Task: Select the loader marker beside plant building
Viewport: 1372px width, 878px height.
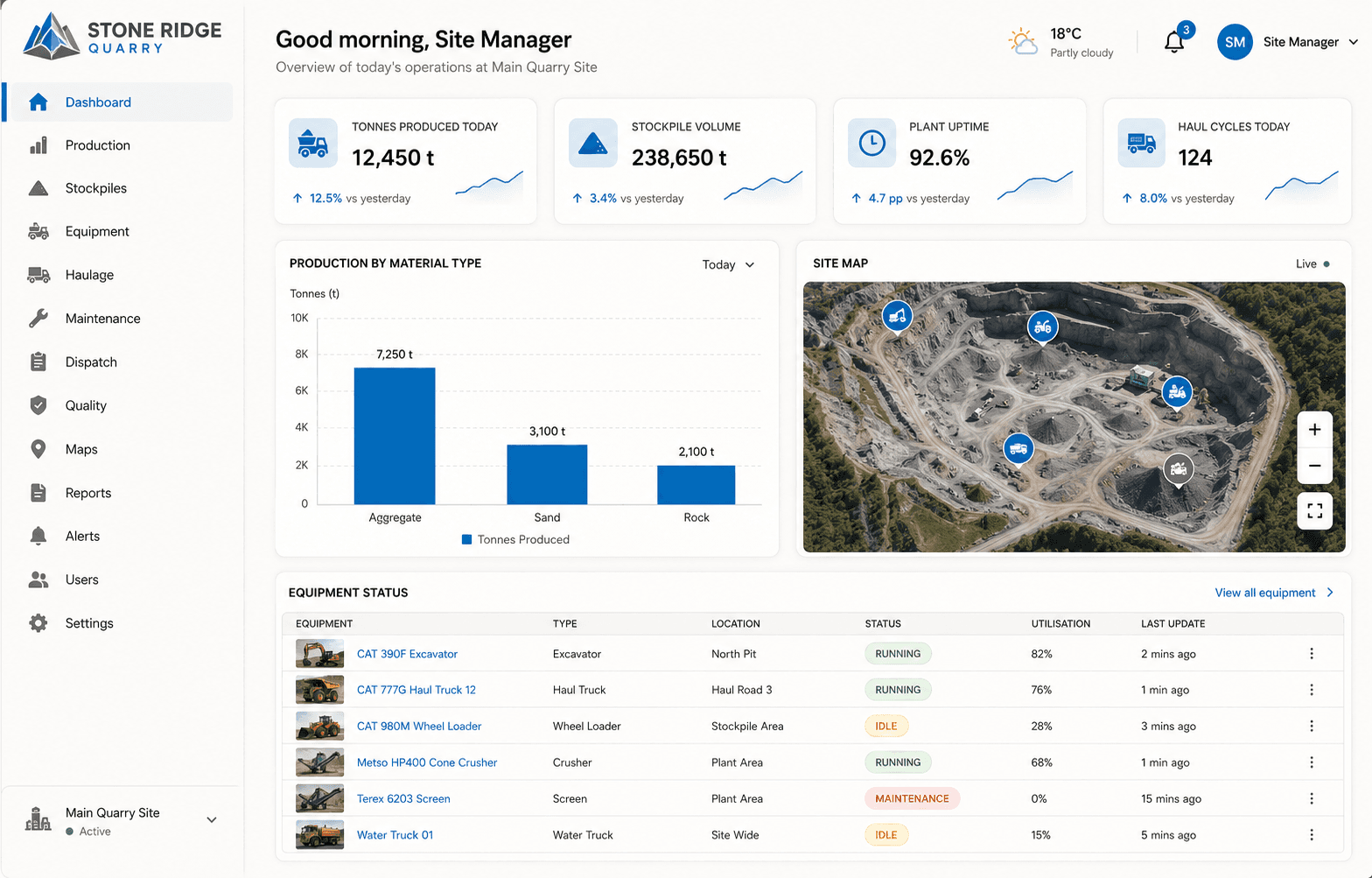Action: pos(1177,392)
